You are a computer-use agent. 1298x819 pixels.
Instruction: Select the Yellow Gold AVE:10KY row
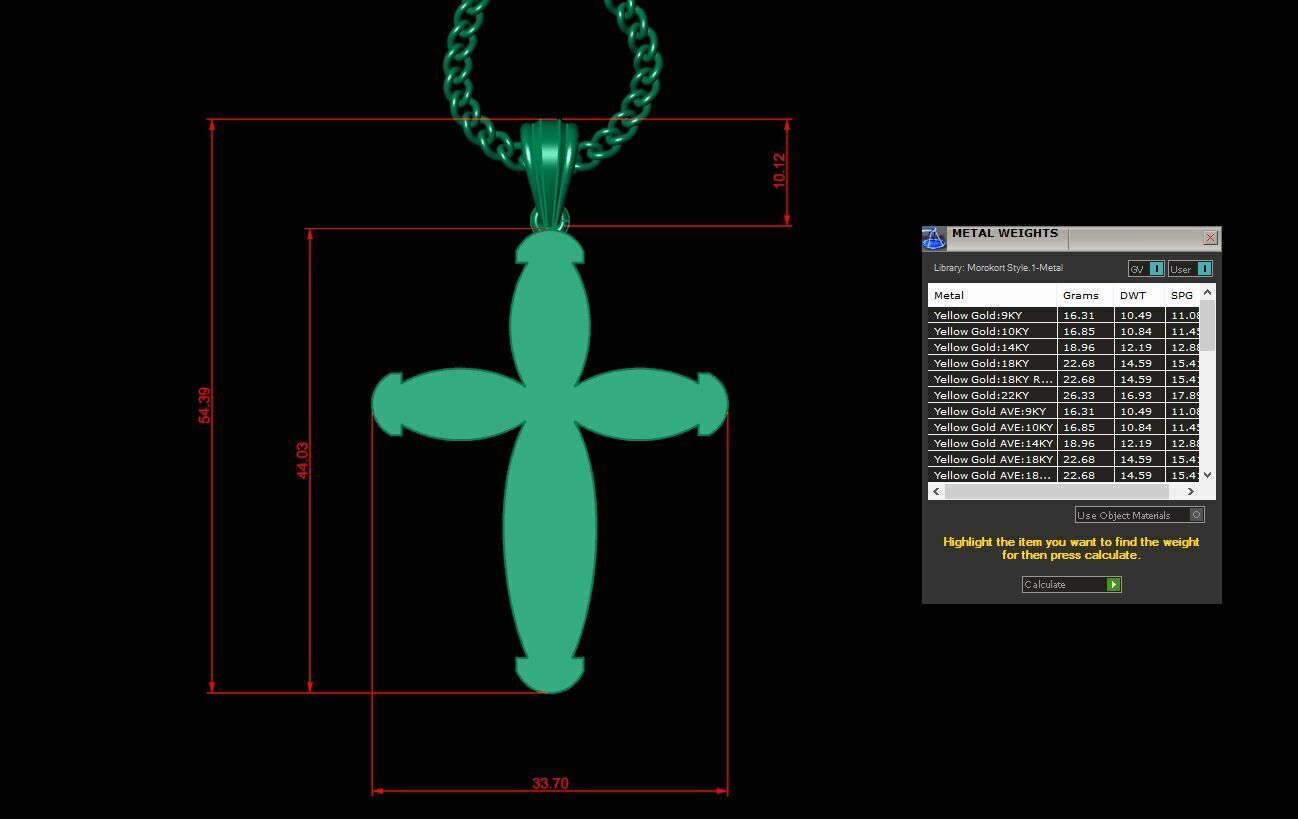[1063, 427]
